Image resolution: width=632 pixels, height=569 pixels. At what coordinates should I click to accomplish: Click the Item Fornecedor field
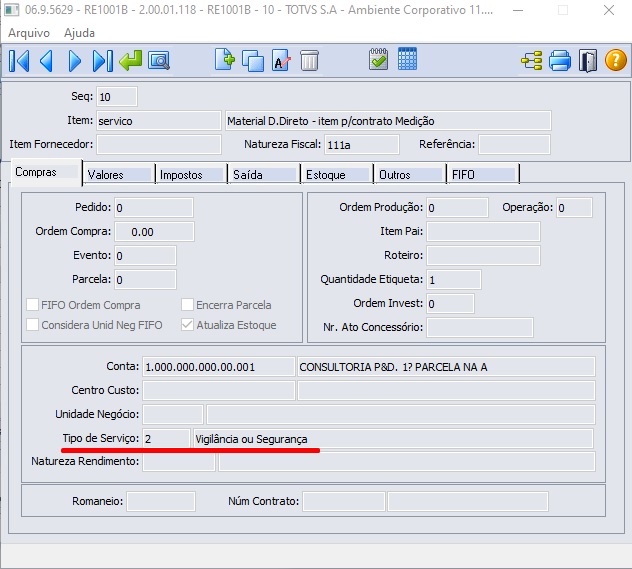point(159,144)
